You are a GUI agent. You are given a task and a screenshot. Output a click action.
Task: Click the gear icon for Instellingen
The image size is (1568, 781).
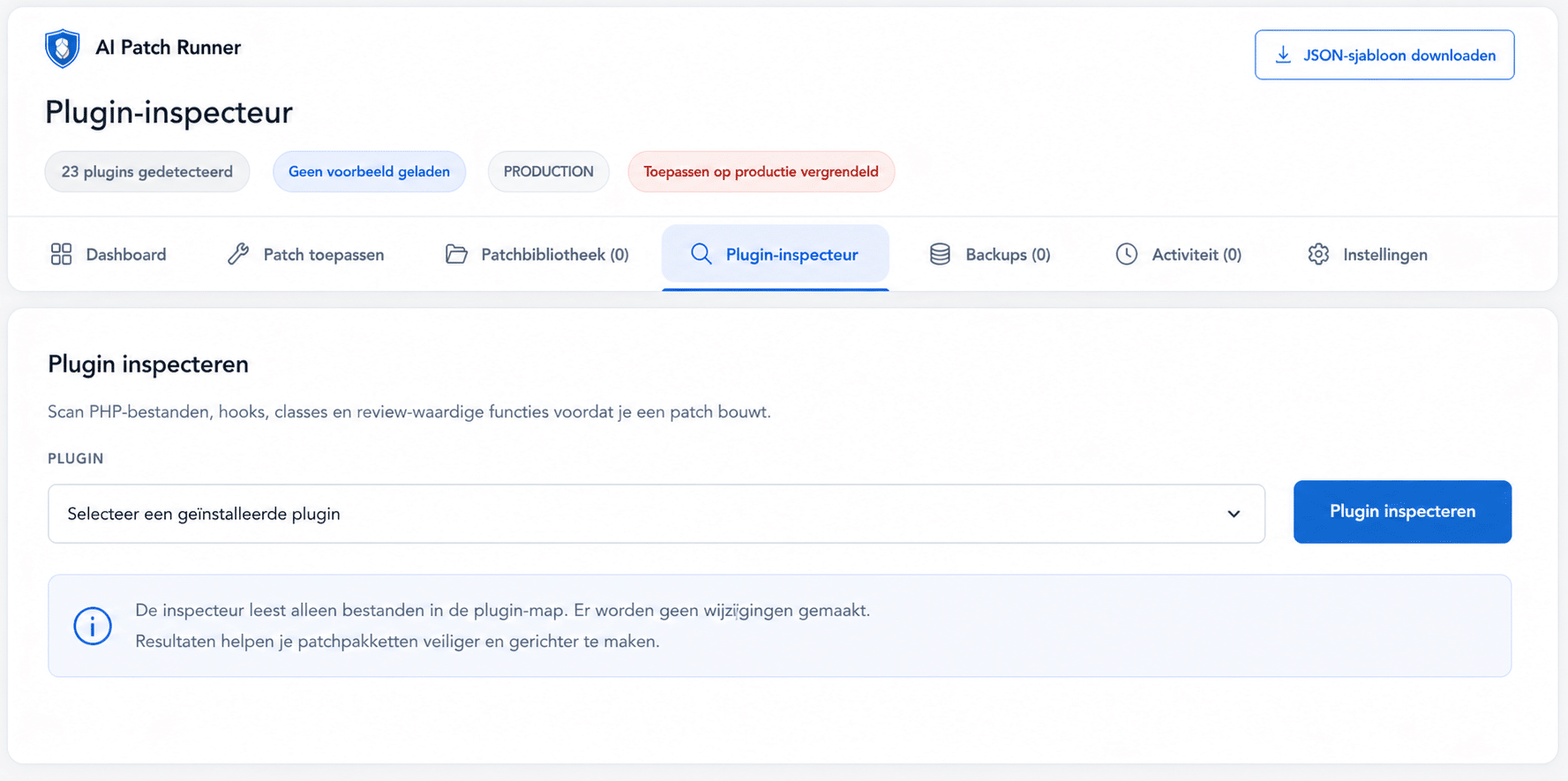pyautogui.click(x=1318, y=254)
